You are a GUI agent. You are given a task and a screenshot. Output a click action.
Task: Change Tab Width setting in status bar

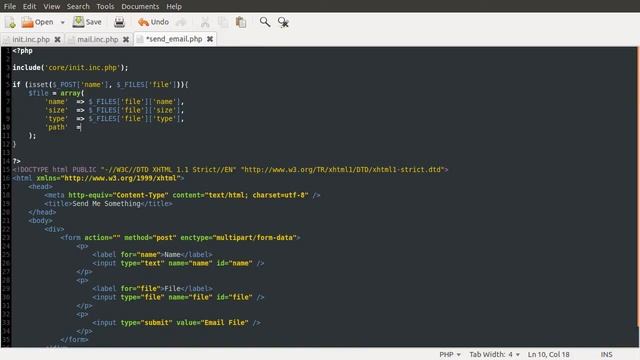click(x=494, y=354)
